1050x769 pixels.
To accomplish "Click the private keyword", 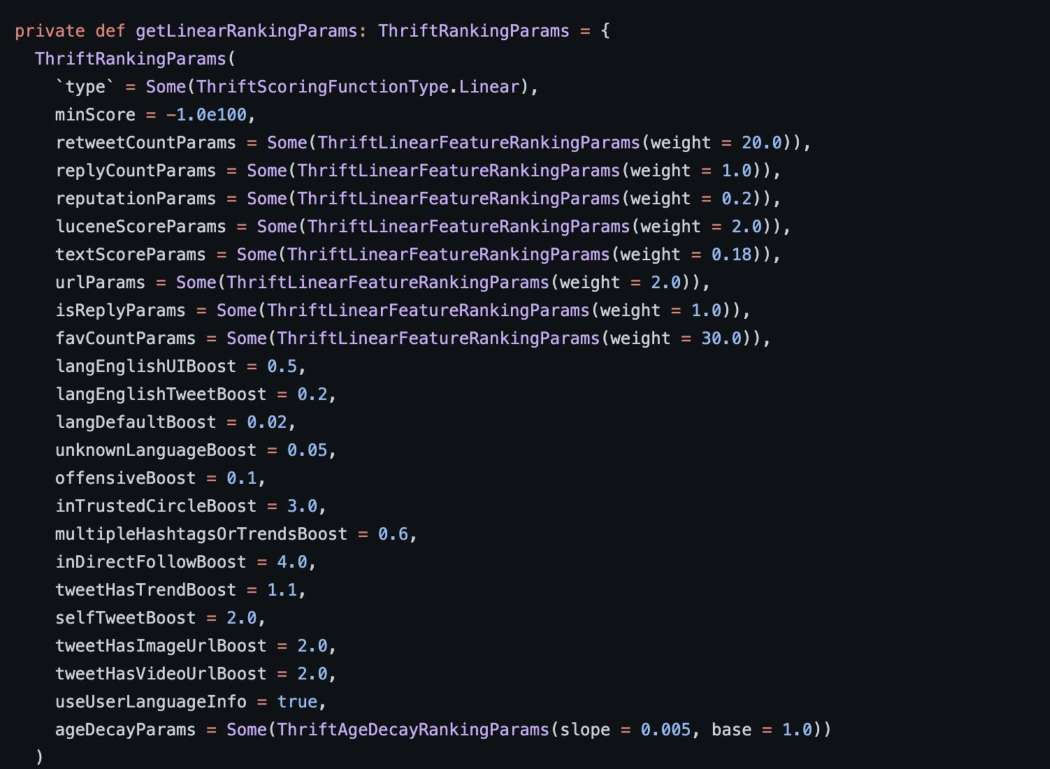I will pos(49,31).
